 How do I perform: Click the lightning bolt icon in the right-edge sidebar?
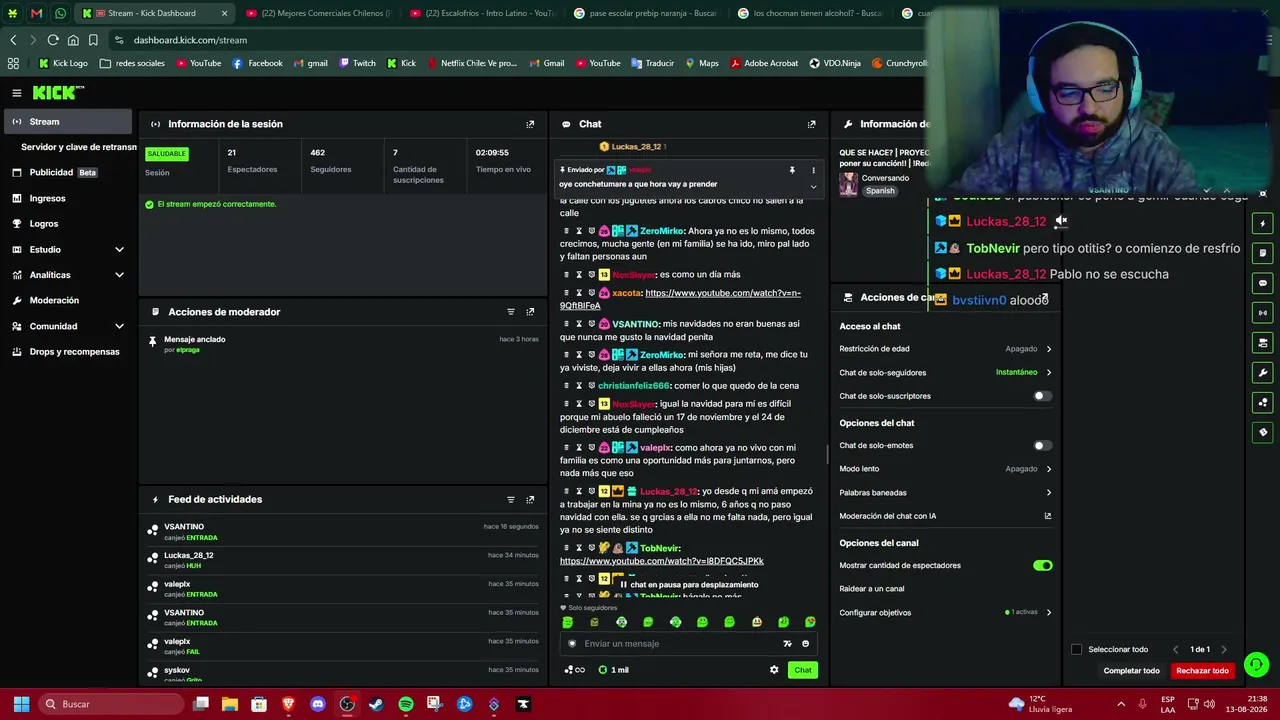(1263, 223)
